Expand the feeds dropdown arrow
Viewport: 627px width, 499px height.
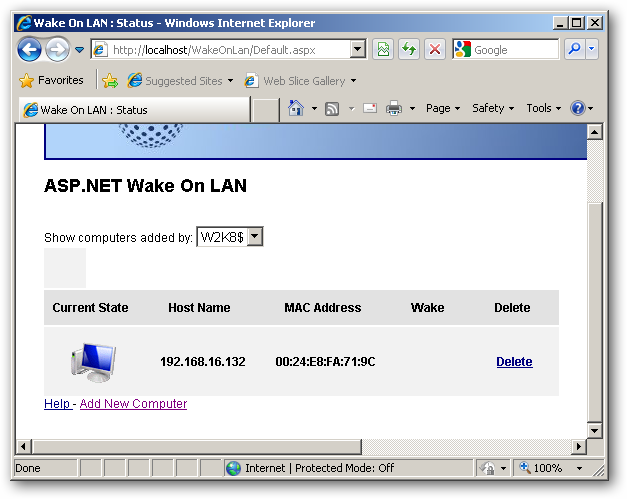[351, 108]
